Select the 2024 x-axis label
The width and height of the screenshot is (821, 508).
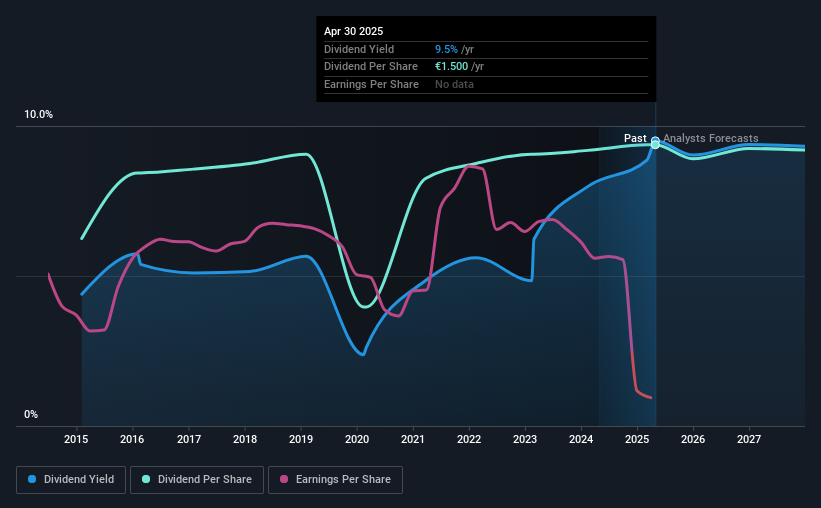[x=581, y=439]
